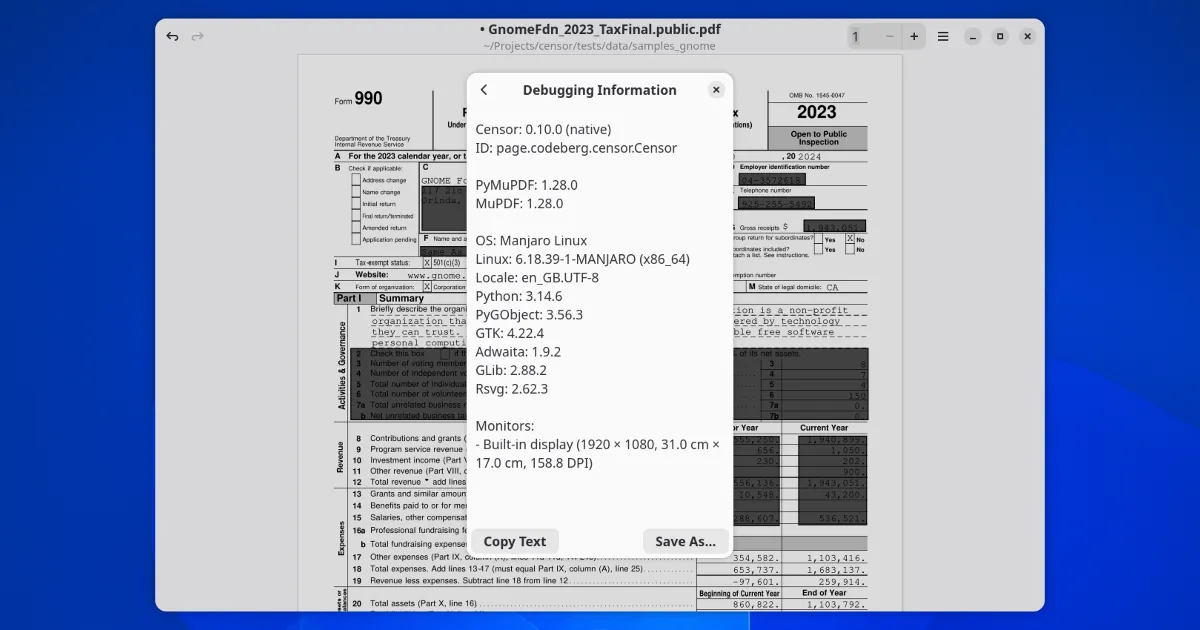Click the Built-in display monitor entry
The height and width of the screenshot is (630, 1200).
click(x=597, y=453)
